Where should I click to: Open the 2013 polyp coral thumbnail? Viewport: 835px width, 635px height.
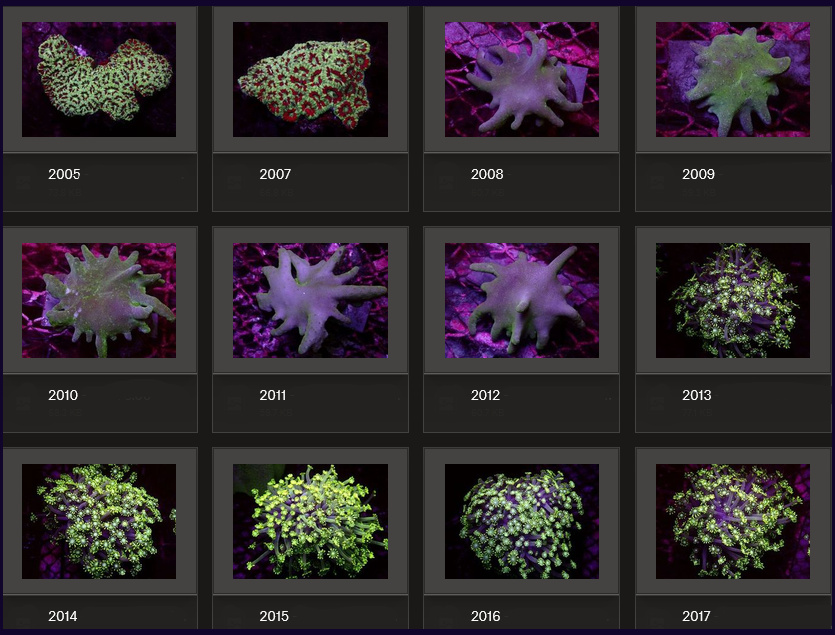[733, 300]
